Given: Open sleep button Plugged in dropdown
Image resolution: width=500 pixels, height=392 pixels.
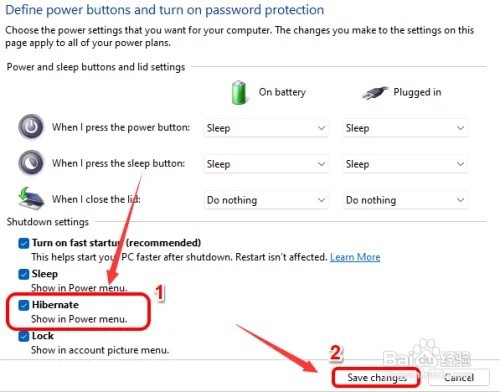Looking at the screenshot, I should [405, 164].
